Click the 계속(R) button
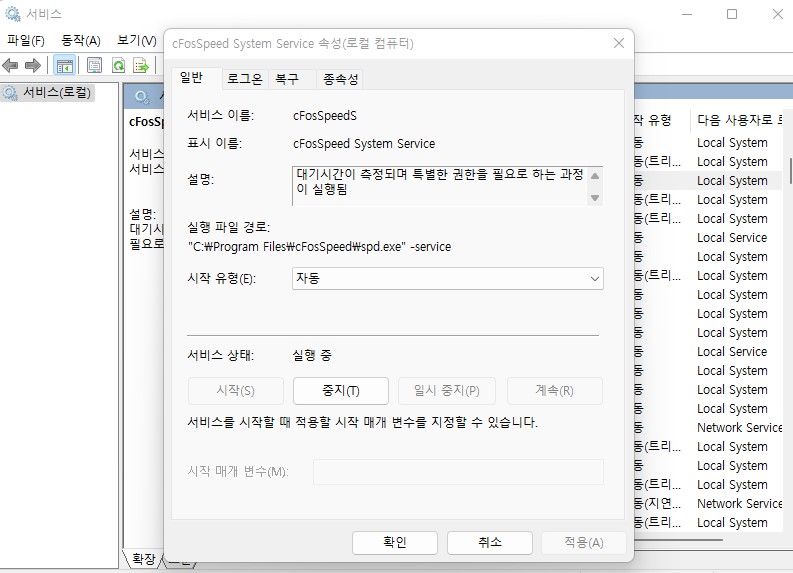The width and height of the screenshot is (793, 573). click(x=554, y=390)
